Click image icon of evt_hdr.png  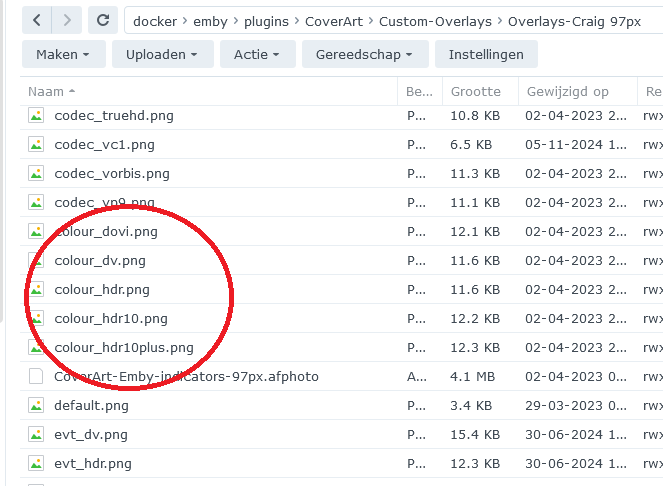pyautogui.click(x=36, y=463)
